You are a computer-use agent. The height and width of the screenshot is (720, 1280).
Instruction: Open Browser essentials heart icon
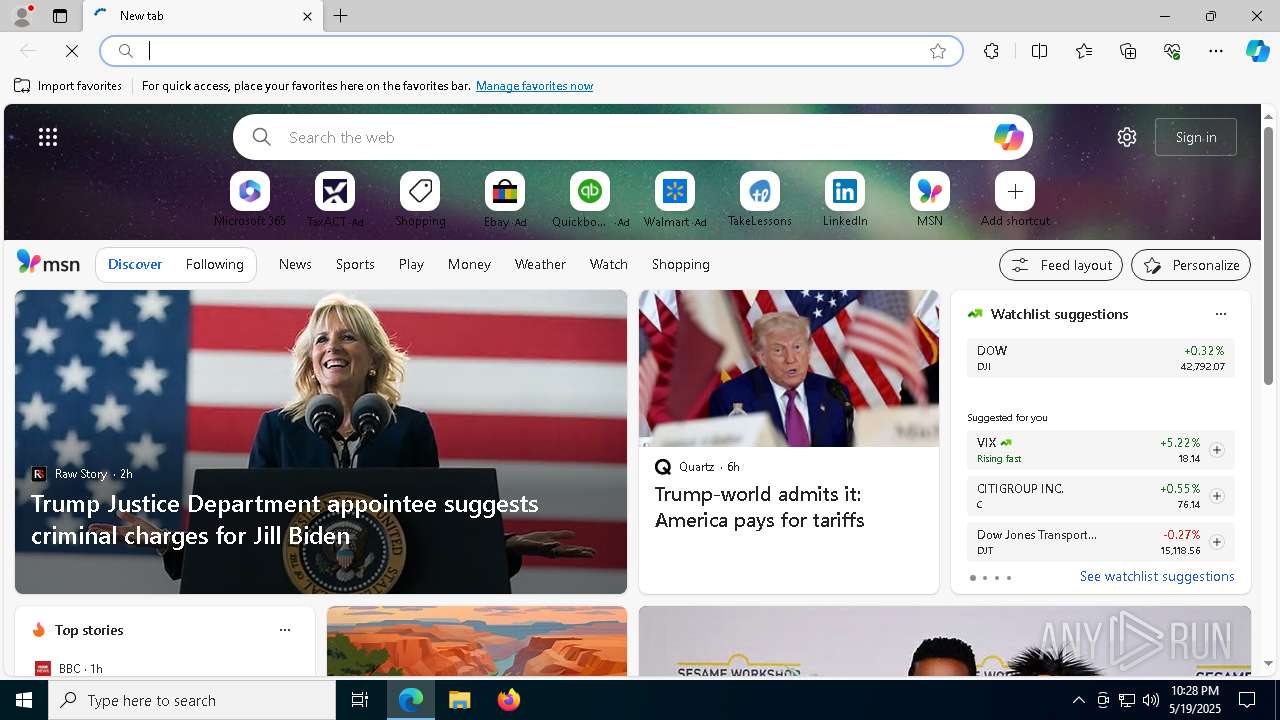1172,51
